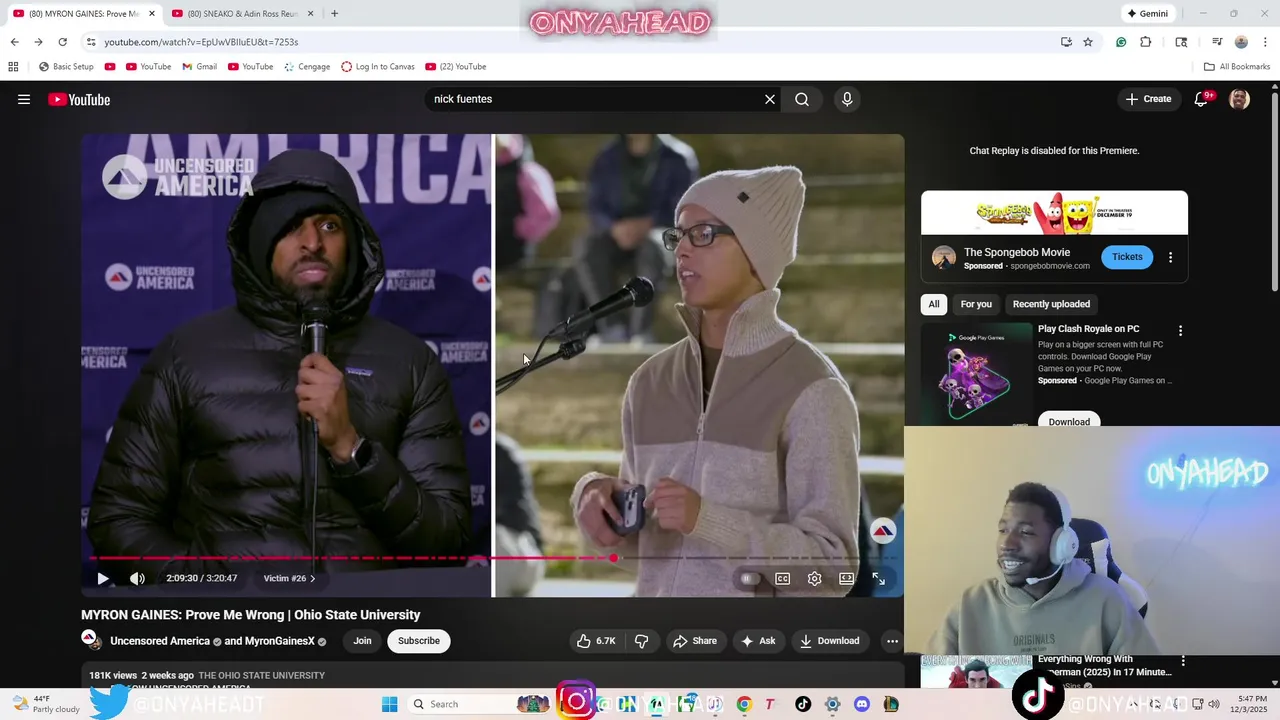Viewport: 1280px width, 720px height.
Task: Open the Create menu
Action: click(1148, 99)
